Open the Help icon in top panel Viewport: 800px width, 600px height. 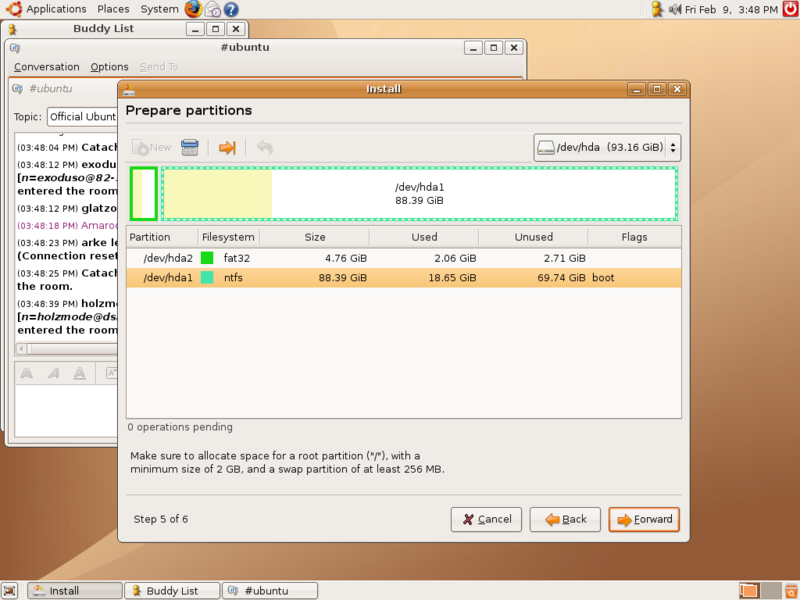click(x=231, y=9)
